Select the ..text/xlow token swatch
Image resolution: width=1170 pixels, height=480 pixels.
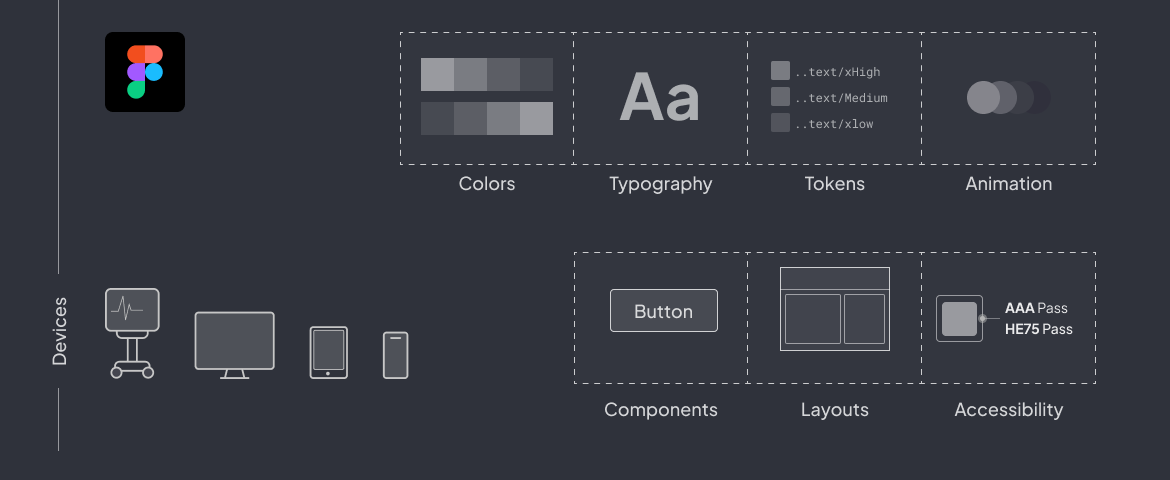click(780, 122)
